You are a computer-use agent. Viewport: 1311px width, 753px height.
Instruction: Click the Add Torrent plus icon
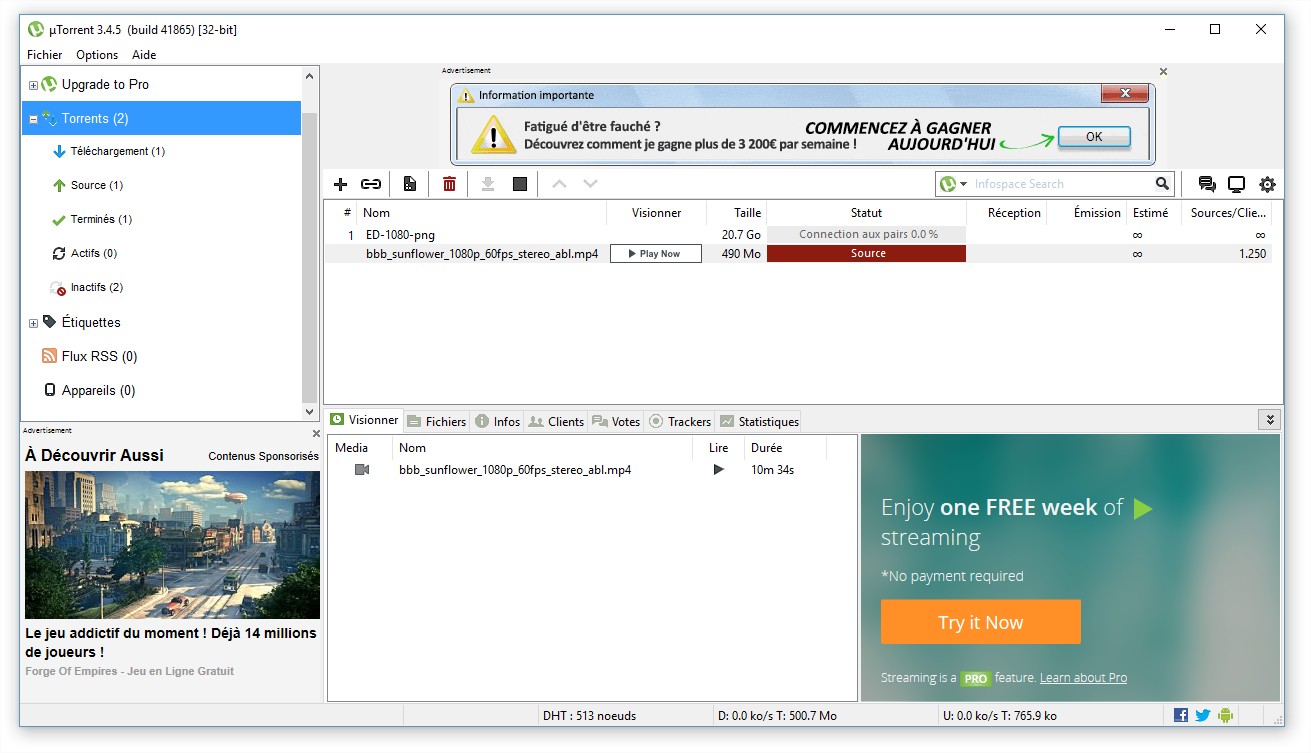(x=340, y=184)
